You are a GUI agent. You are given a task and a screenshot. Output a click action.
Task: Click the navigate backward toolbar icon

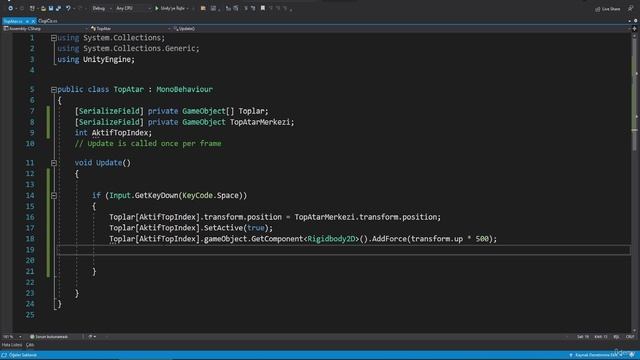11,8
